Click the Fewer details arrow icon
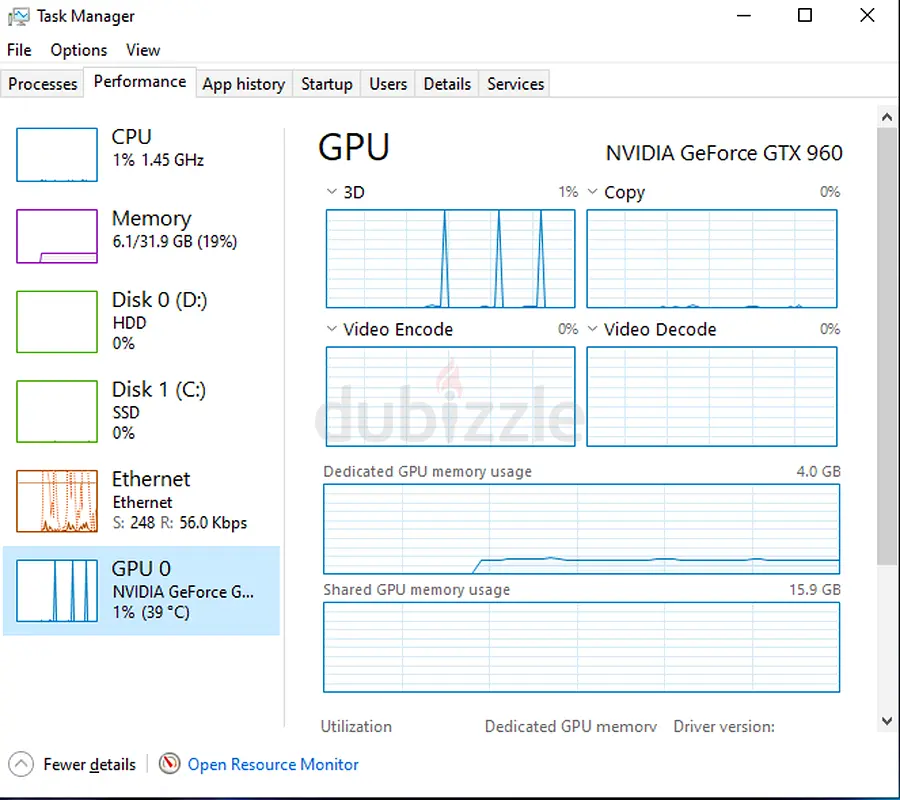900x800 pixels. click(x=21, y=764)
